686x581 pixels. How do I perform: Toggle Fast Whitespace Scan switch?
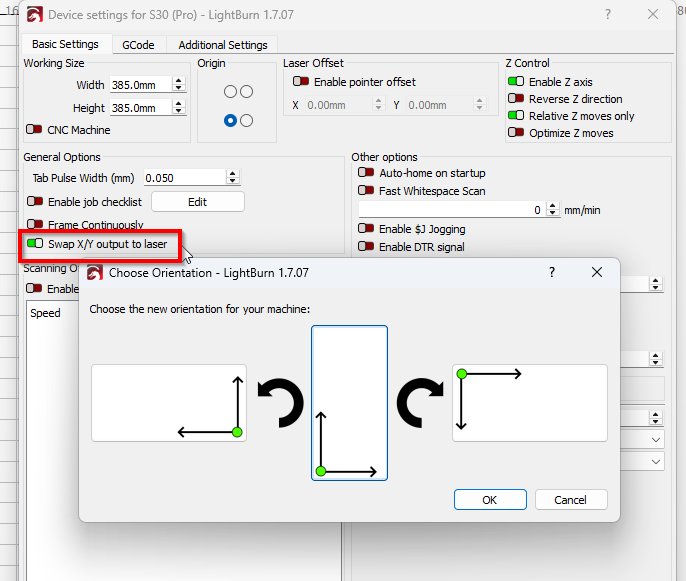point(366,190)
